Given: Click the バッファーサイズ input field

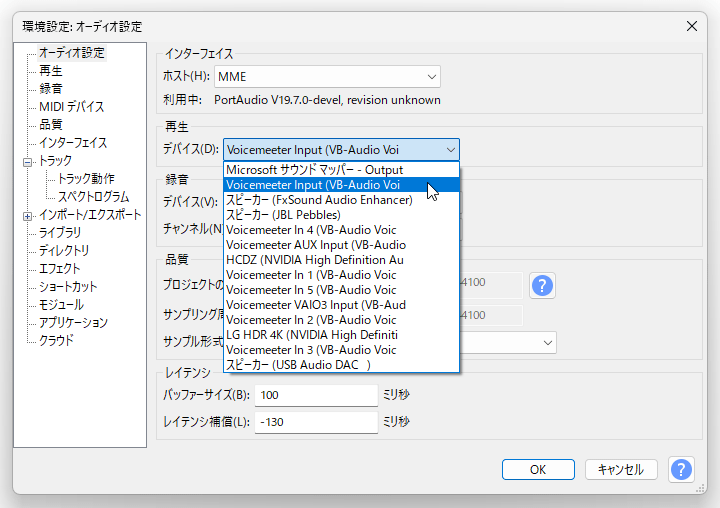Looking at the screenshot, I should pyautogui.click(x=316, y=395).
